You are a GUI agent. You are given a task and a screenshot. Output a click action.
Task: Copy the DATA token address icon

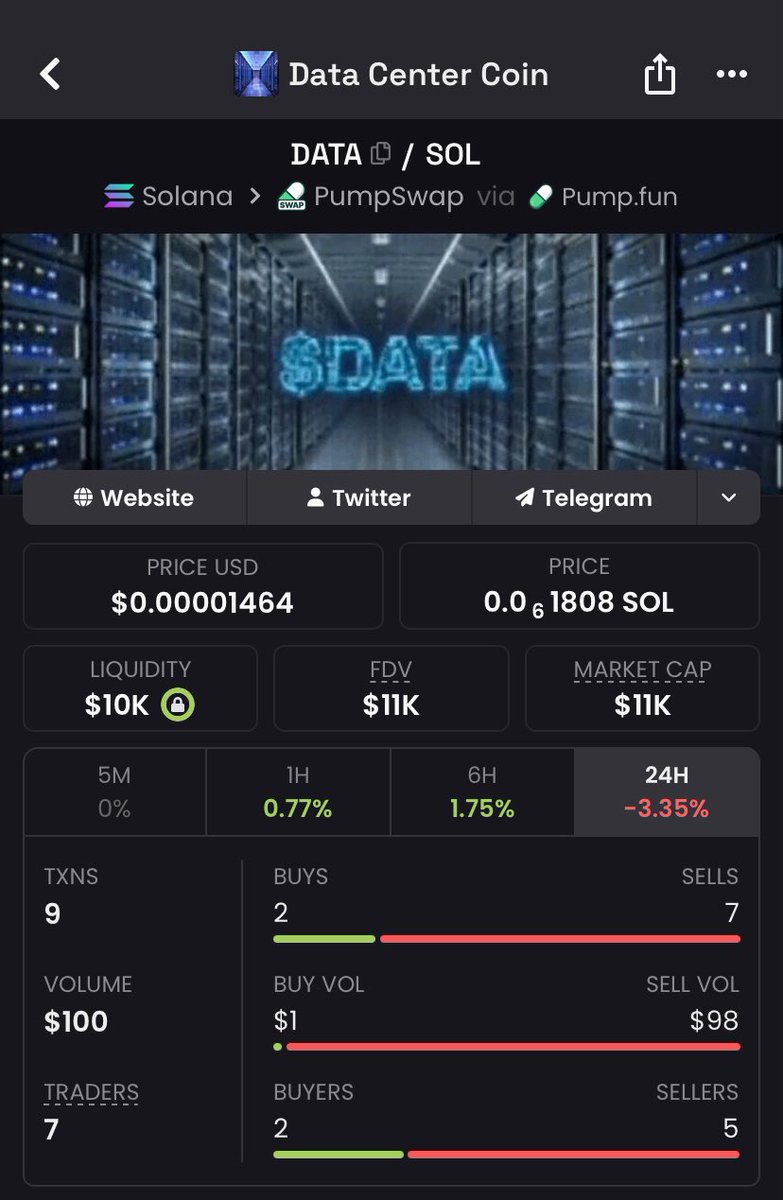(x=380, y=154)
